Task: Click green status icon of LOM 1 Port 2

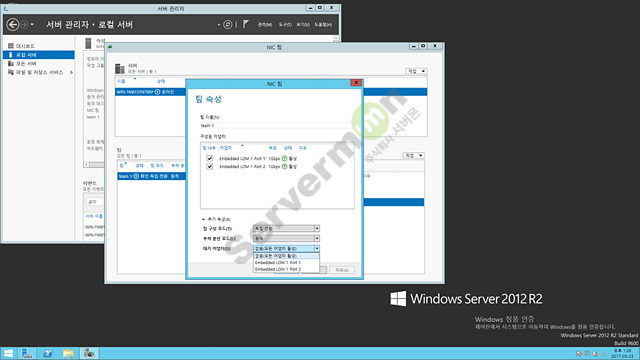Action: click(284, 167)
